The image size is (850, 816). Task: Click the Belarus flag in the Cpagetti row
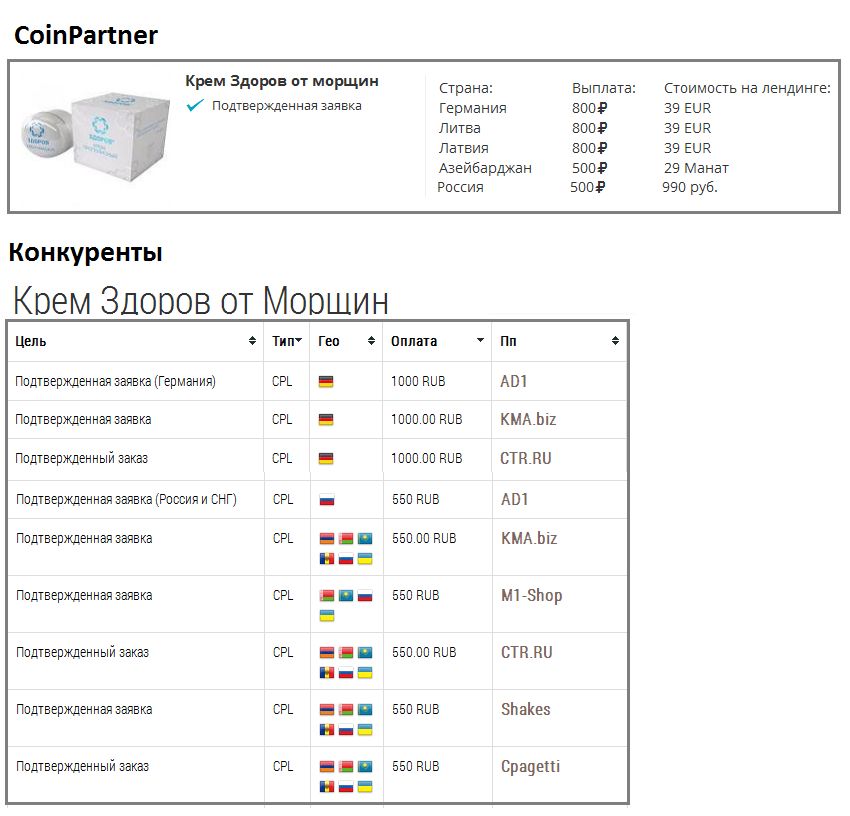[x=346, y=766]
